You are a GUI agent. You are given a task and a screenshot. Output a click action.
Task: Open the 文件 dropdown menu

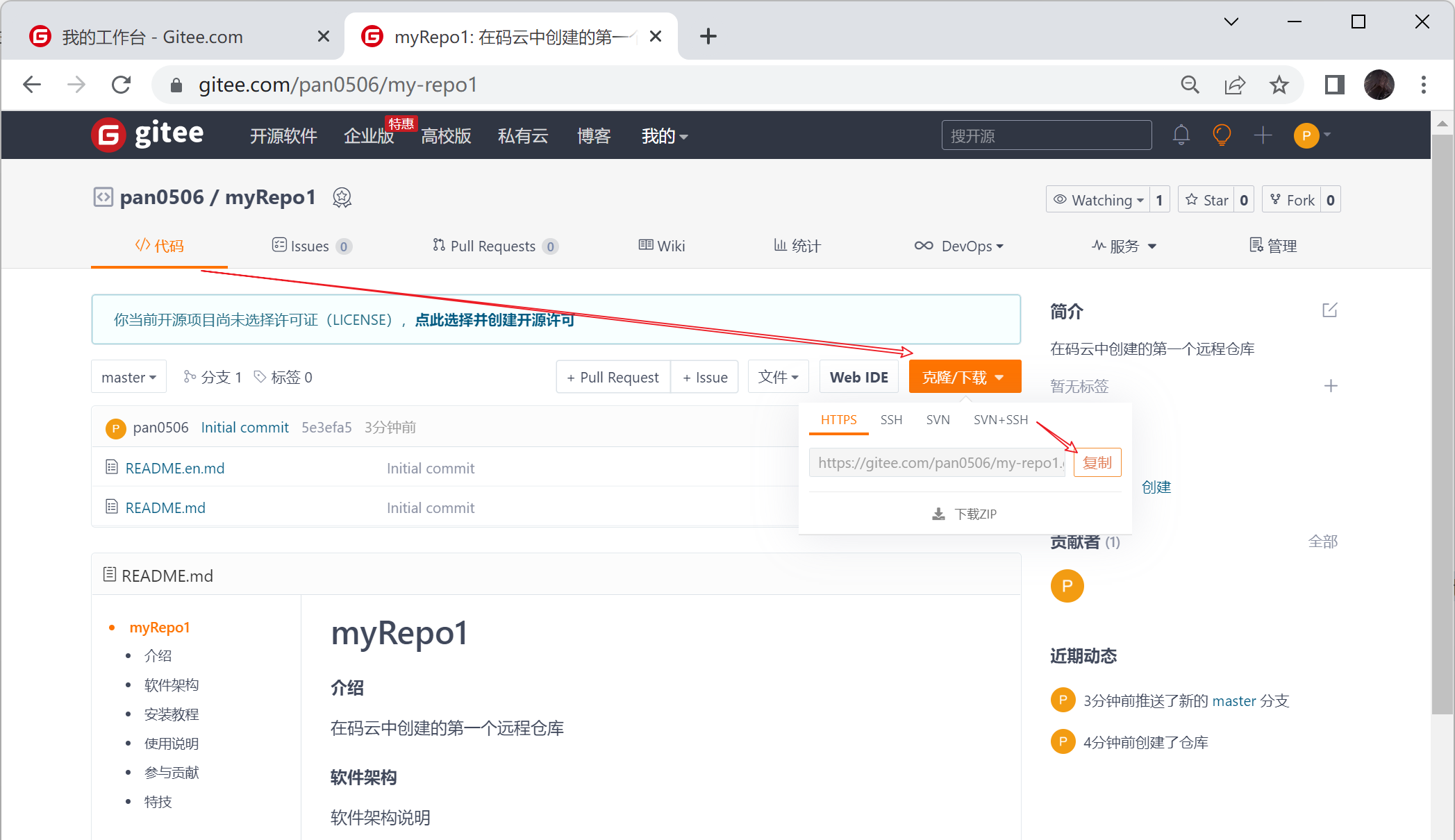pyautogui.click(x=778, y=377)
